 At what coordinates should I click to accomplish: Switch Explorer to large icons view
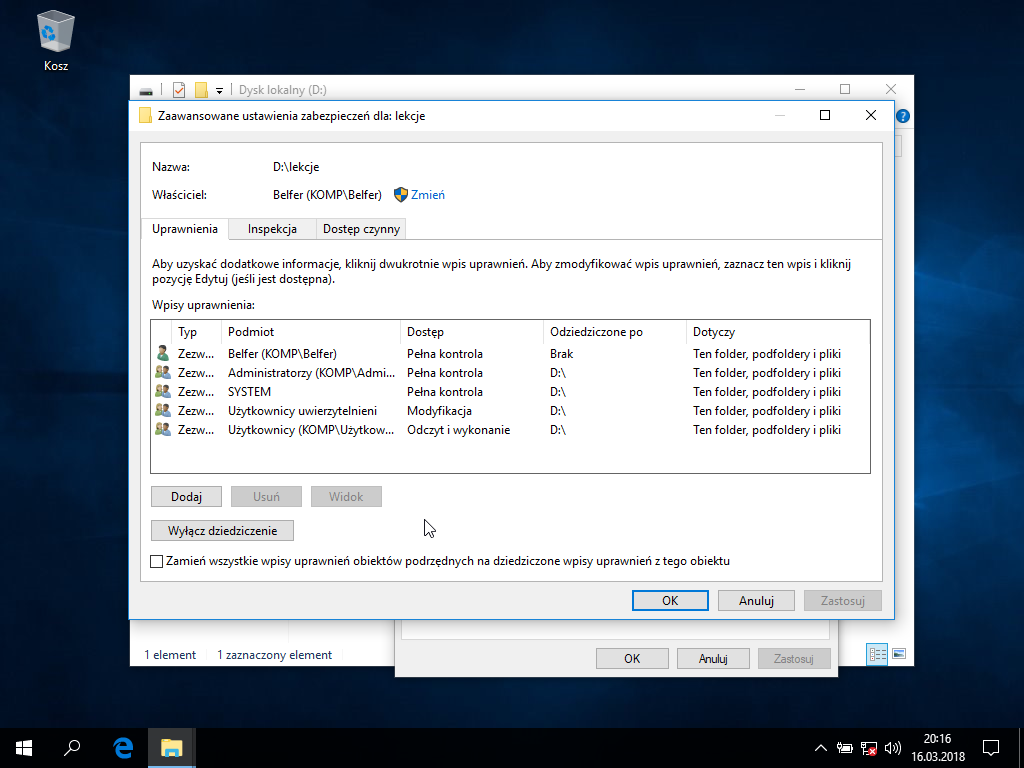(x=899, y=654)
